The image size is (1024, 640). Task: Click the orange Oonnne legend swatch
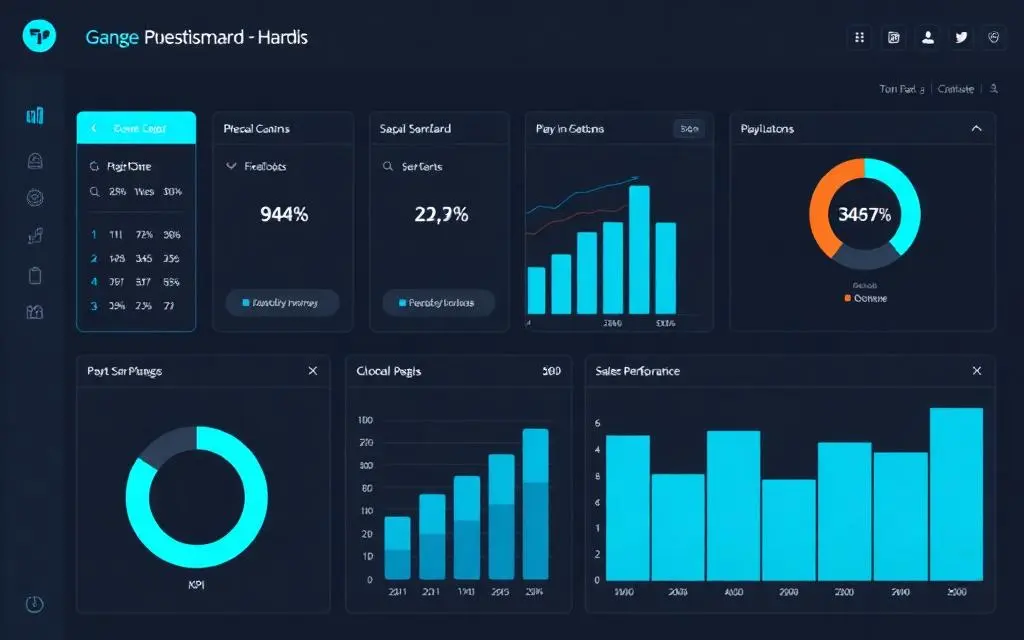point(848,298)
